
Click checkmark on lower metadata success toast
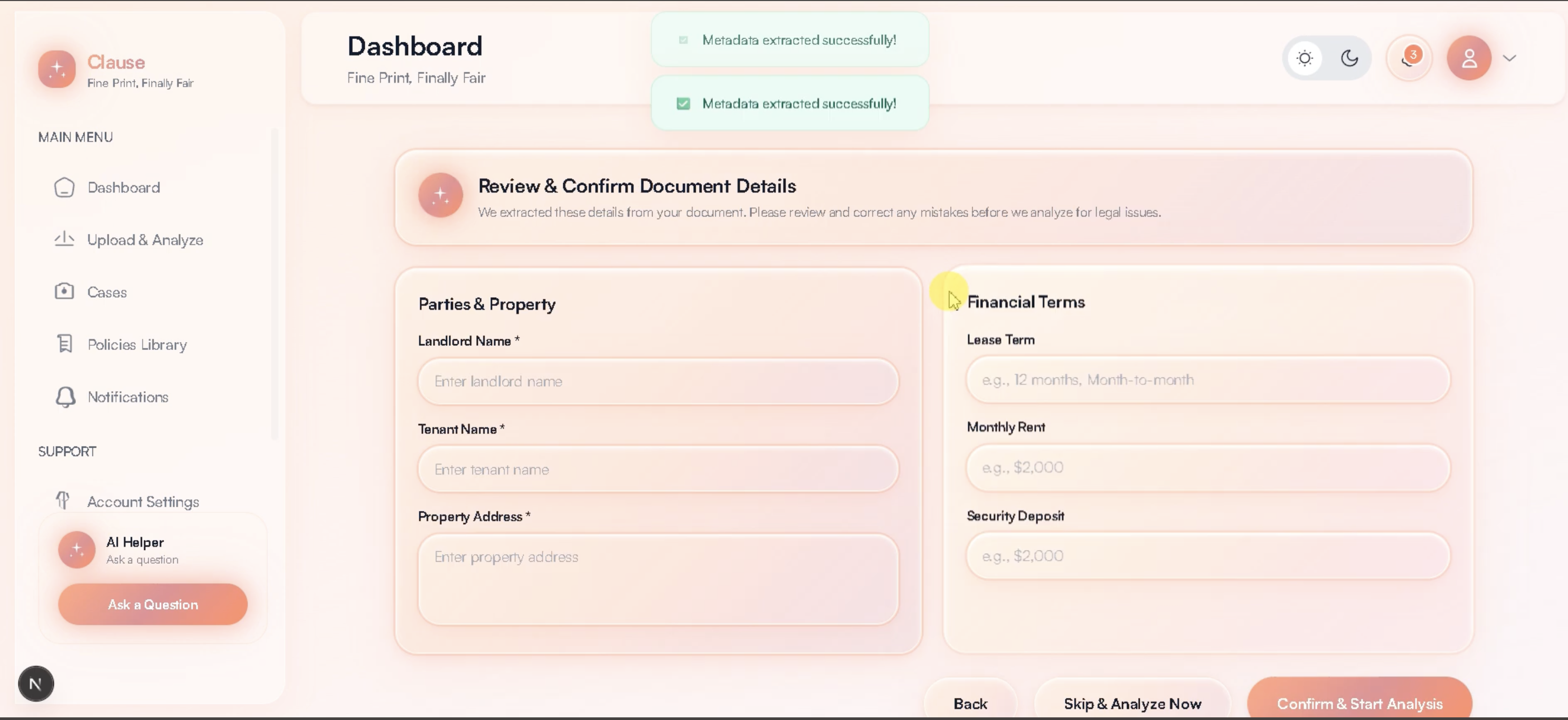point(683,103)
